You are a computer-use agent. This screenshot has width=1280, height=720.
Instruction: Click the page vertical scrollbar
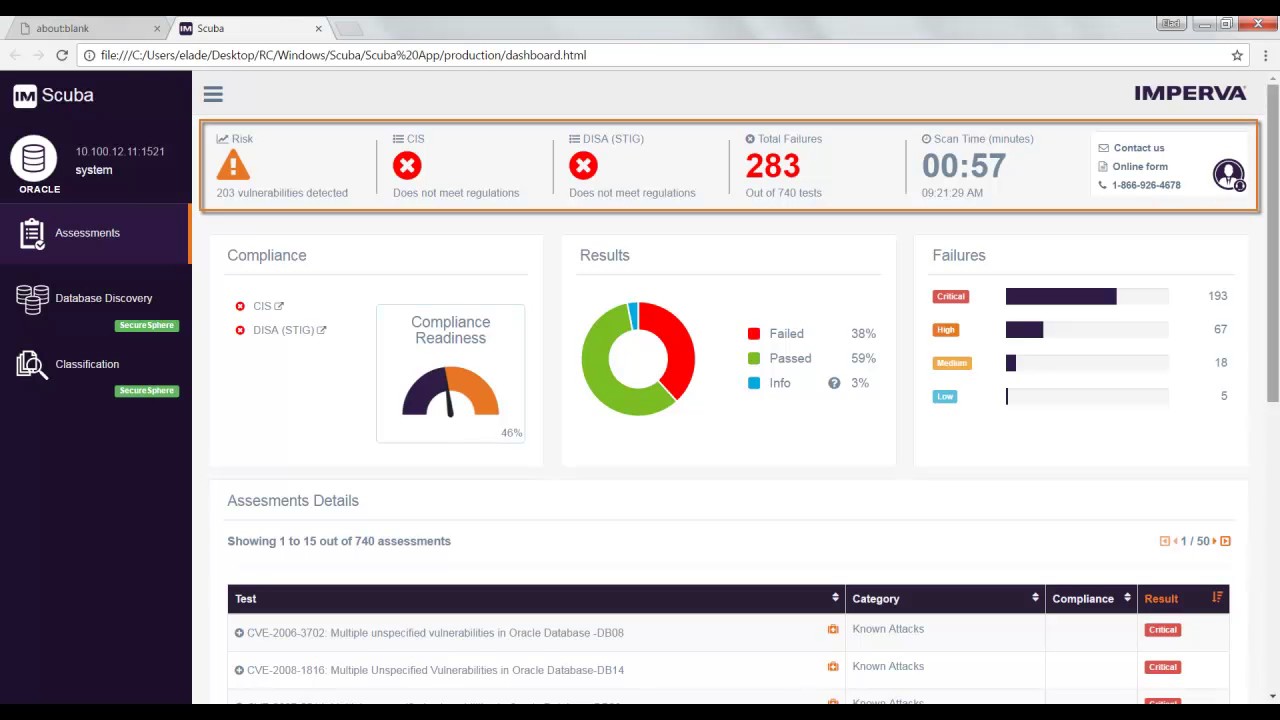coord(1272,244)
